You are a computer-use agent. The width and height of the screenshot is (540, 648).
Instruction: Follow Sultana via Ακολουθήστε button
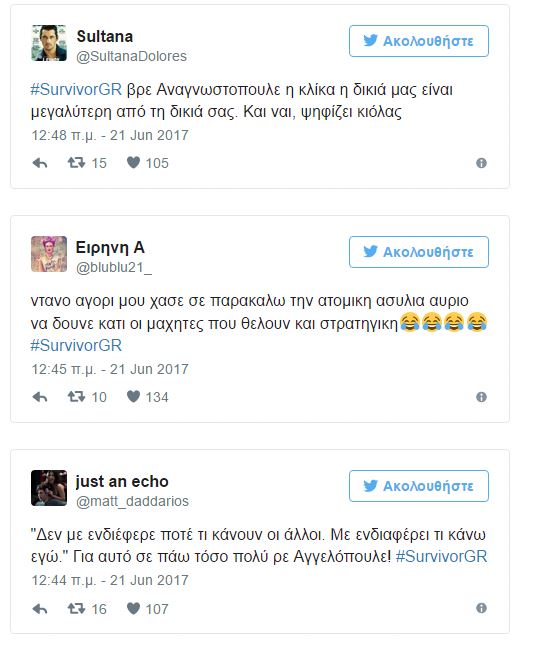[x=419, y=41]
